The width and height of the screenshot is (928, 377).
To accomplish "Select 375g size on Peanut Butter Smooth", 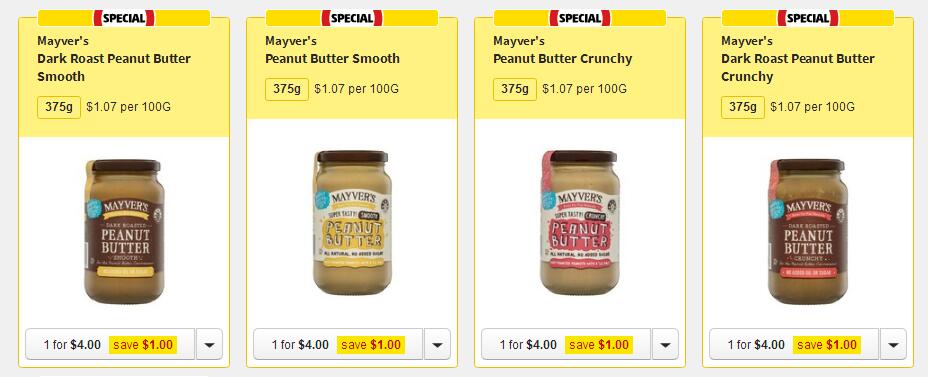I will (x=287, y=89).
